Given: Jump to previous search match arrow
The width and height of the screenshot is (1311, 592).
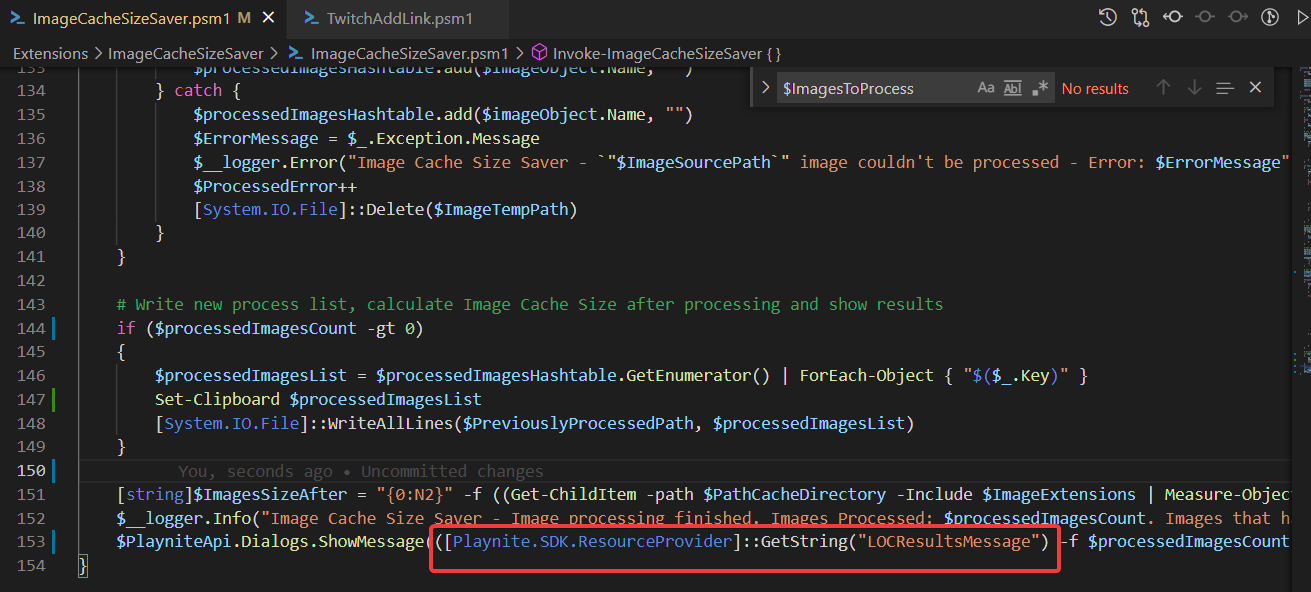Looking at the screenshot, I should coord(1163,88).
